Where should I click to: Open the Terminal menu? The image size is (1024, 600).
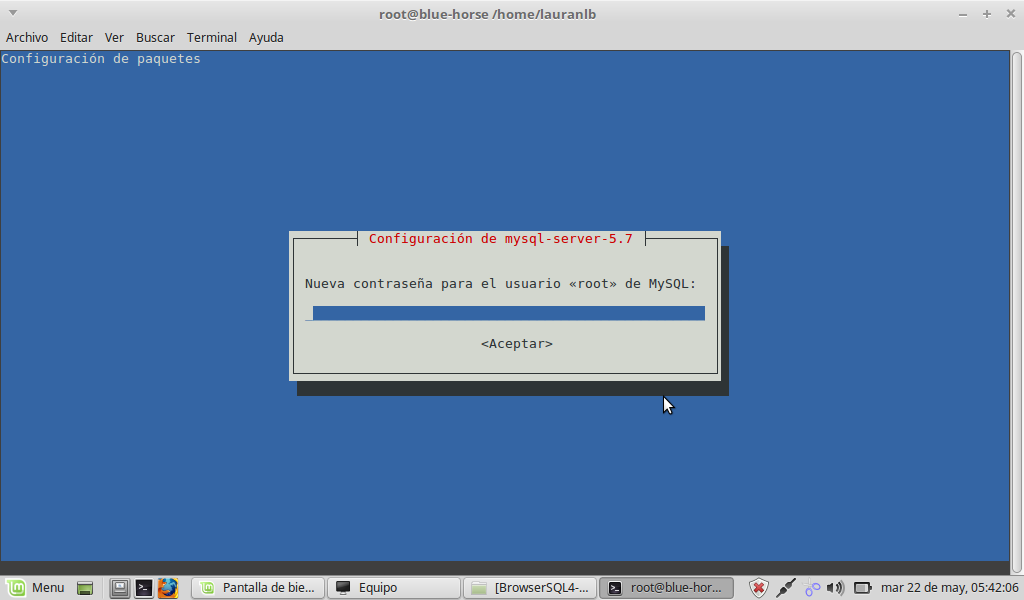(x=211, y=37)
